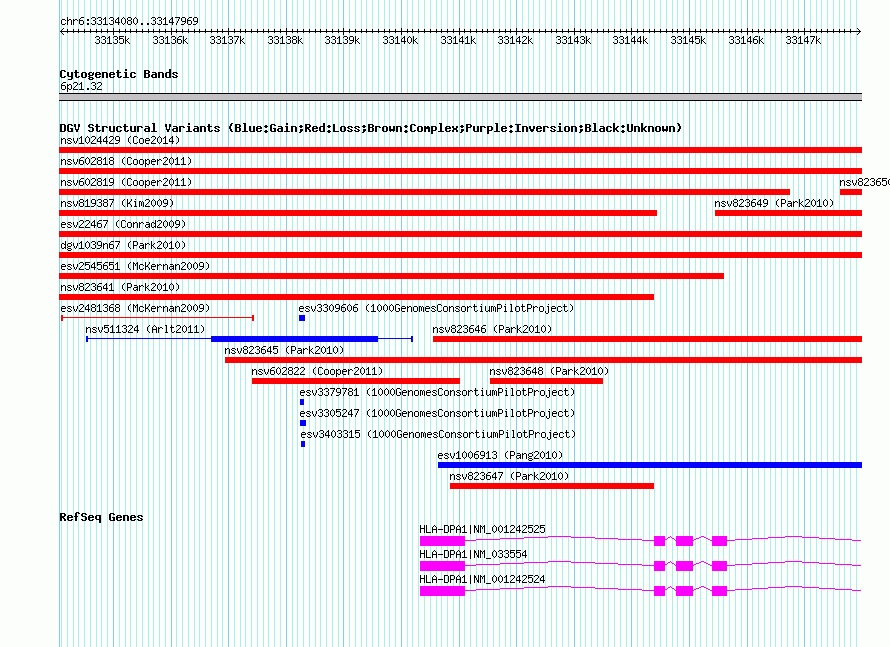Click the 33140k ruler tick label
This screenshot has width=890, height=647.
coord(400,40)
